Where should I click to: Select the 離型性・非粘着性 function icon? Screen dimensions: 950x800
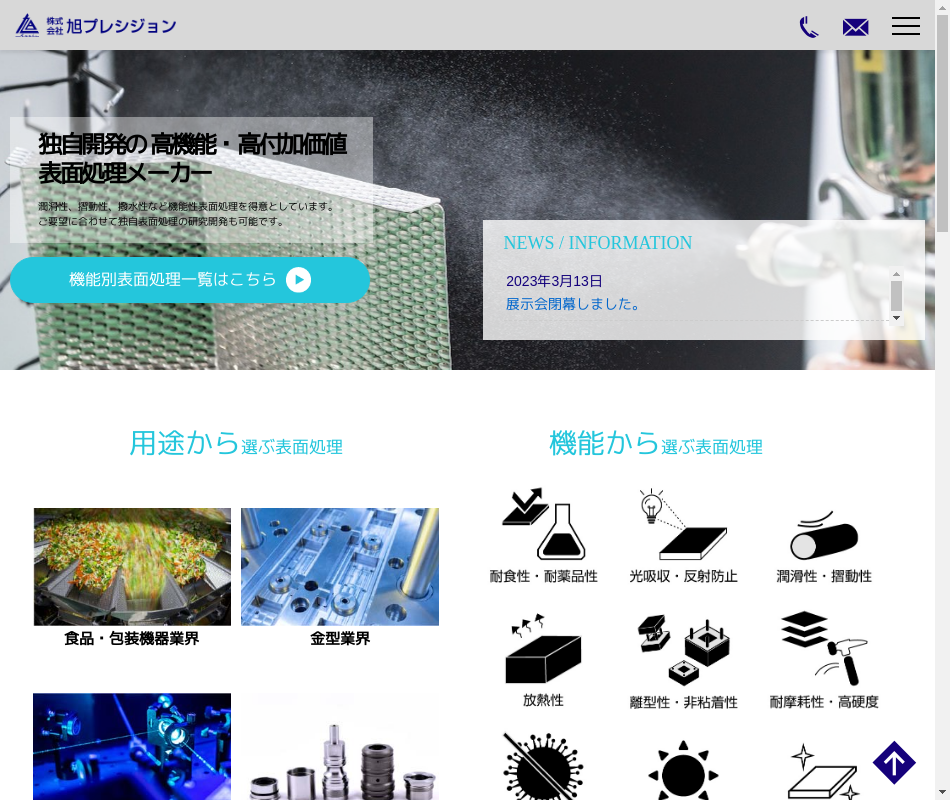pos(683,660)
